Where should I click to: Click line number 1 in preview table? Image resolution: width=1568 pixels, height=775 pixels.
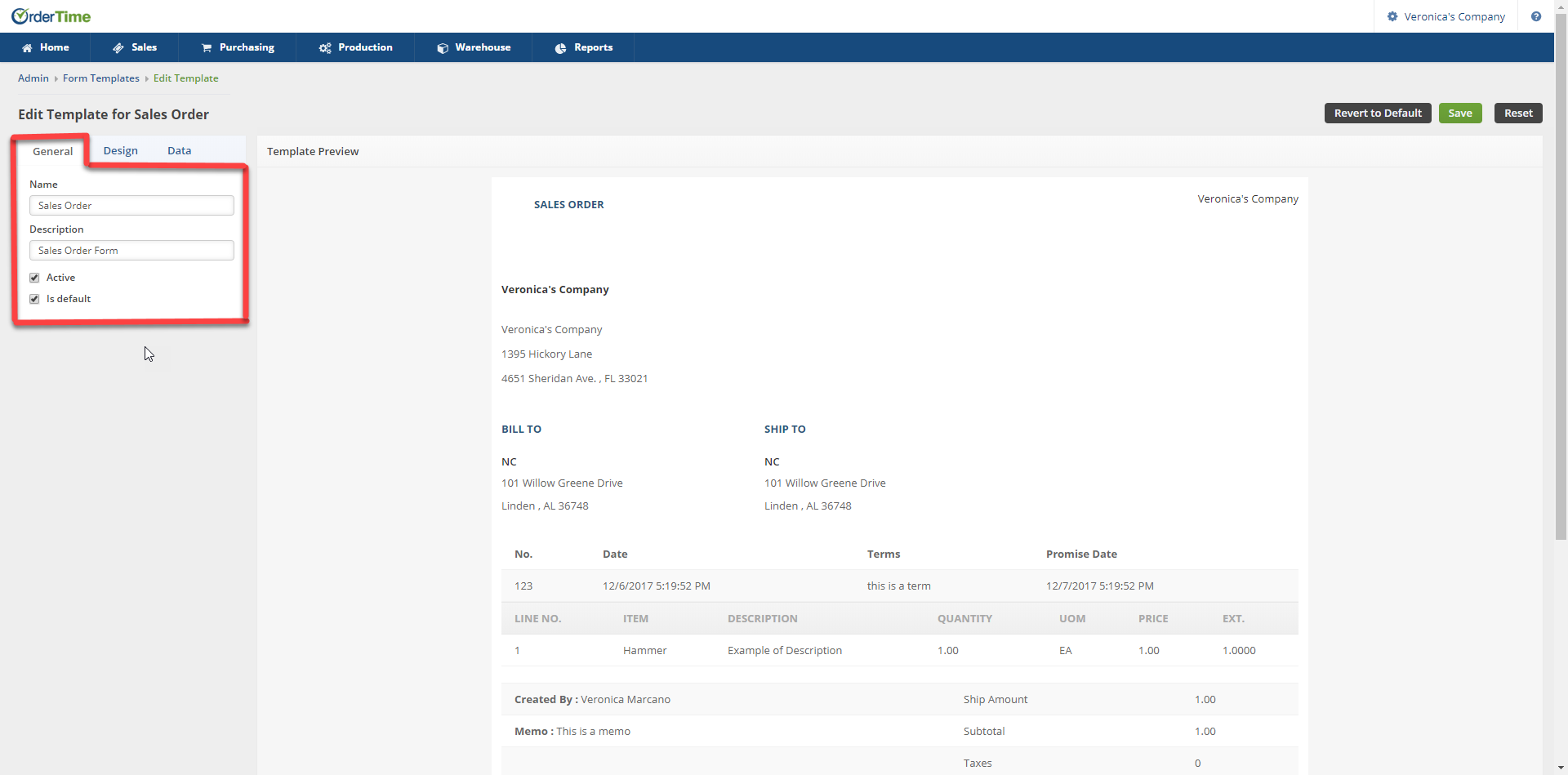[x=518, y=651]
